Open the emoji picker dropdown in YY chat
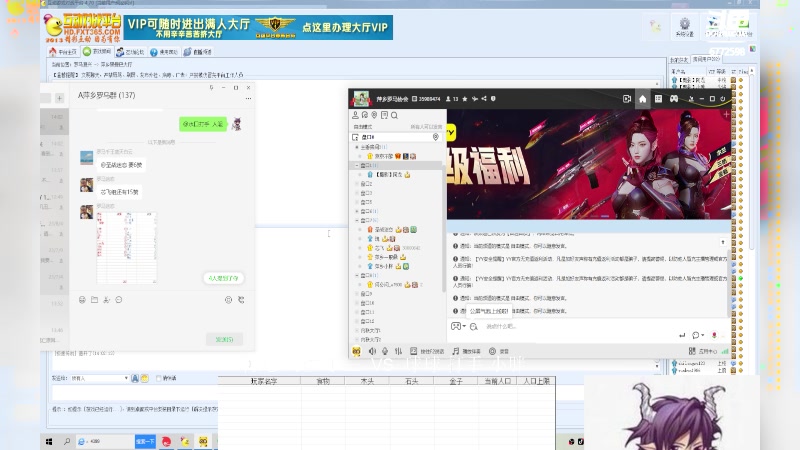Viewport: 800px width, 450px height. (458, 326)
